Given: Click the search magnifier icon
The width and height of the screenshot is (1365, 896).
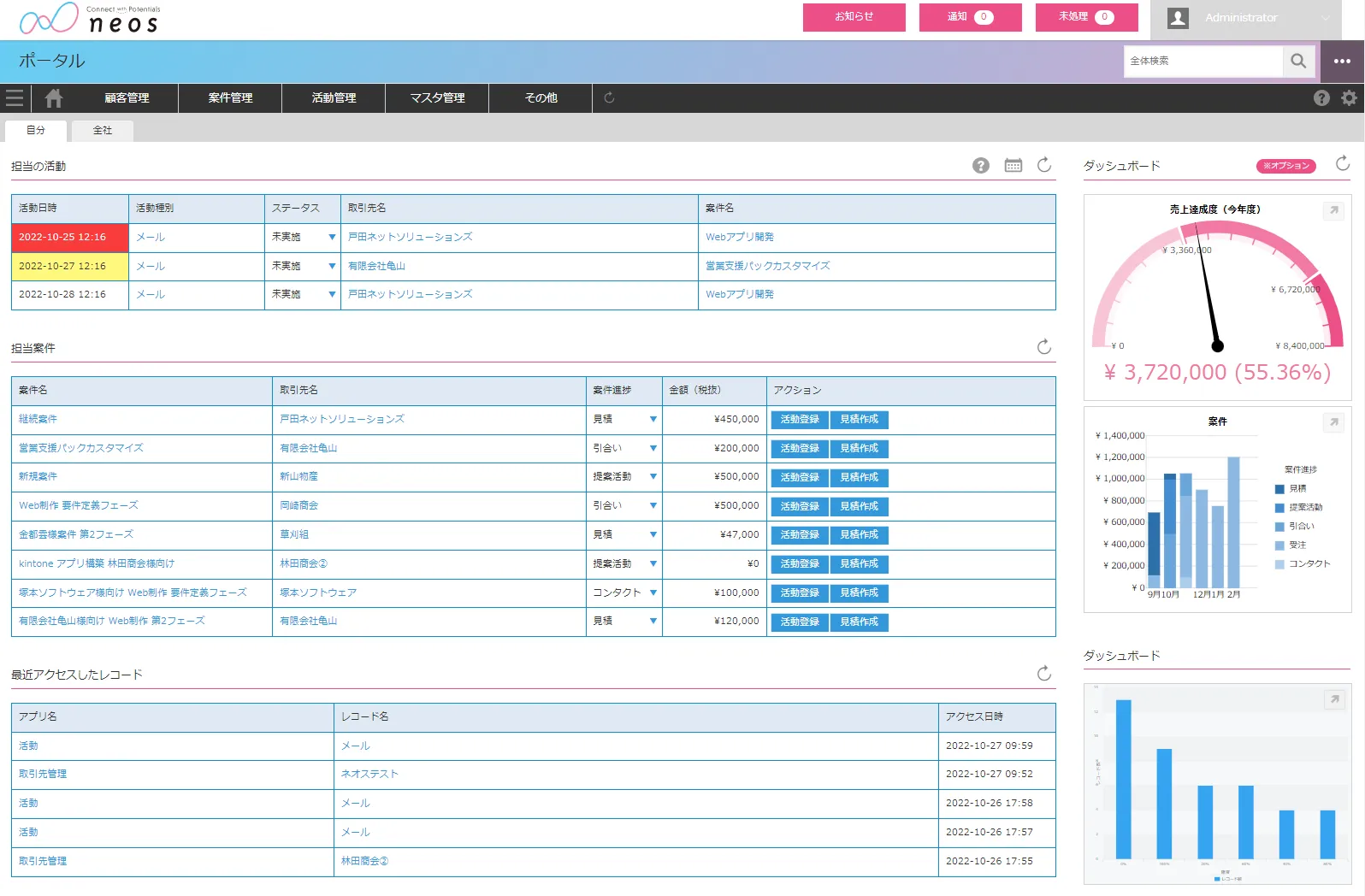Looking at the screenshot, I should point(1297,61).
